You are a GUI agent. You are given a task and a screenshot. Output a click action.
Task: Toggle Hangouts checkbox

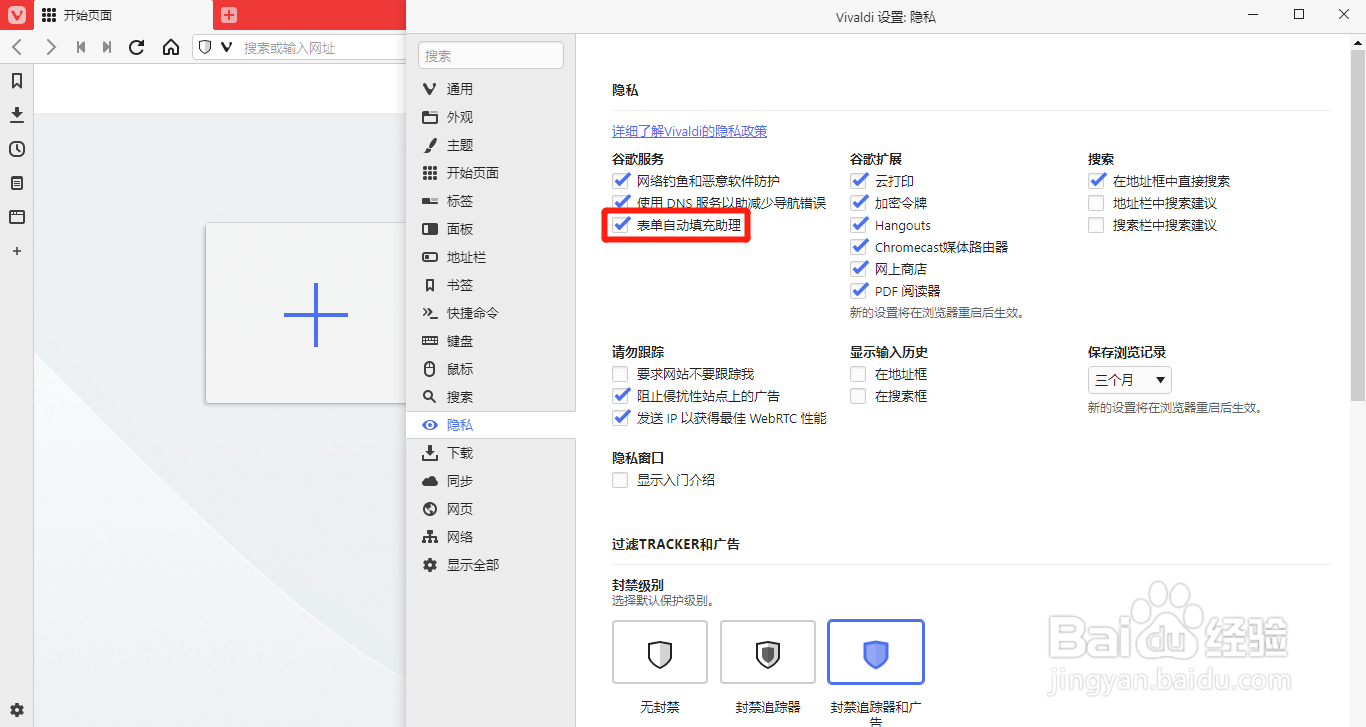[x=859, y=225]
